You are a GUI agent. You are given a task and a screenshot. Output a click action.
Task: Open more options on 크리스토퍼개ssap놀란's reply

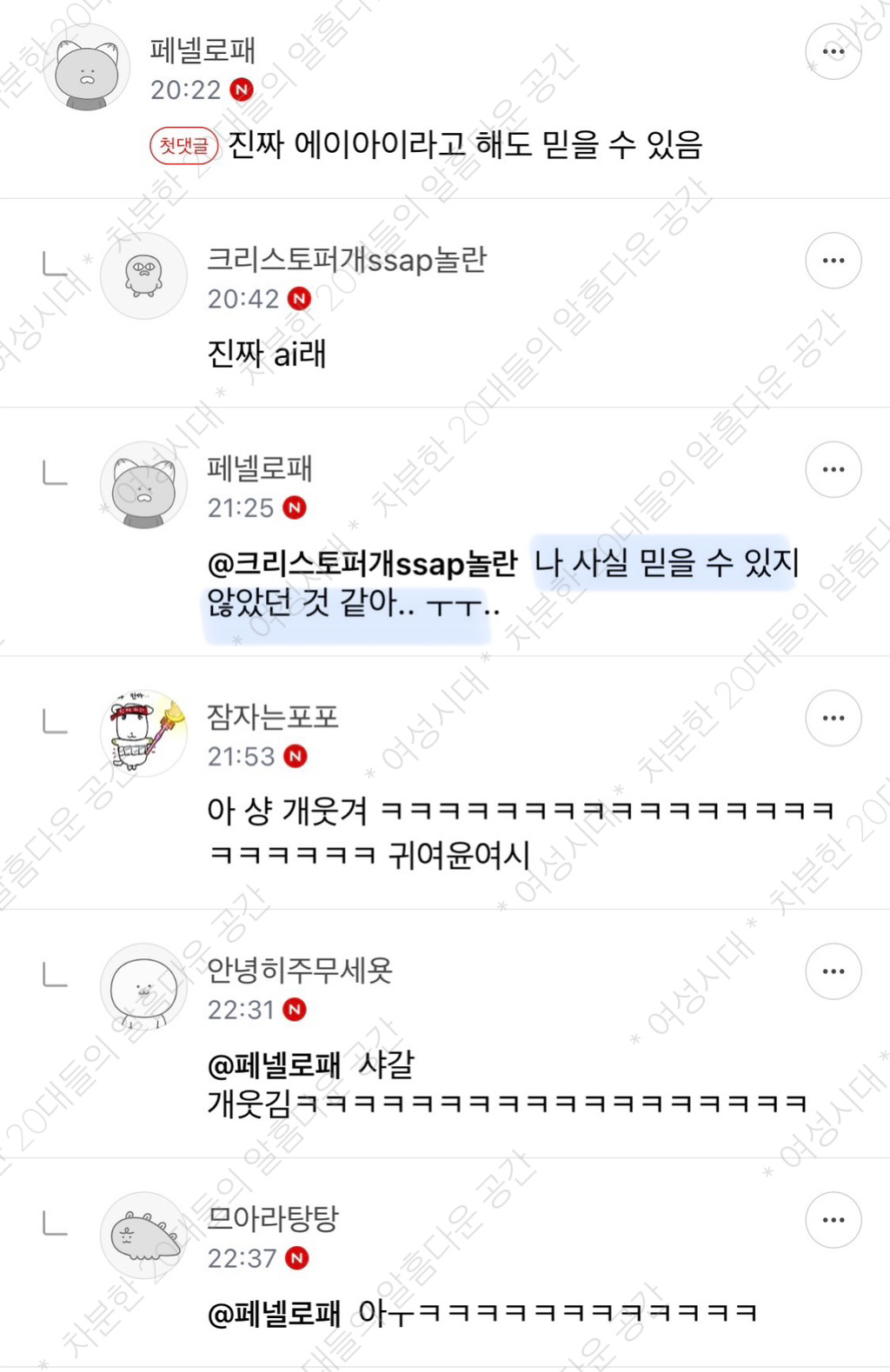tap(834, 261)
